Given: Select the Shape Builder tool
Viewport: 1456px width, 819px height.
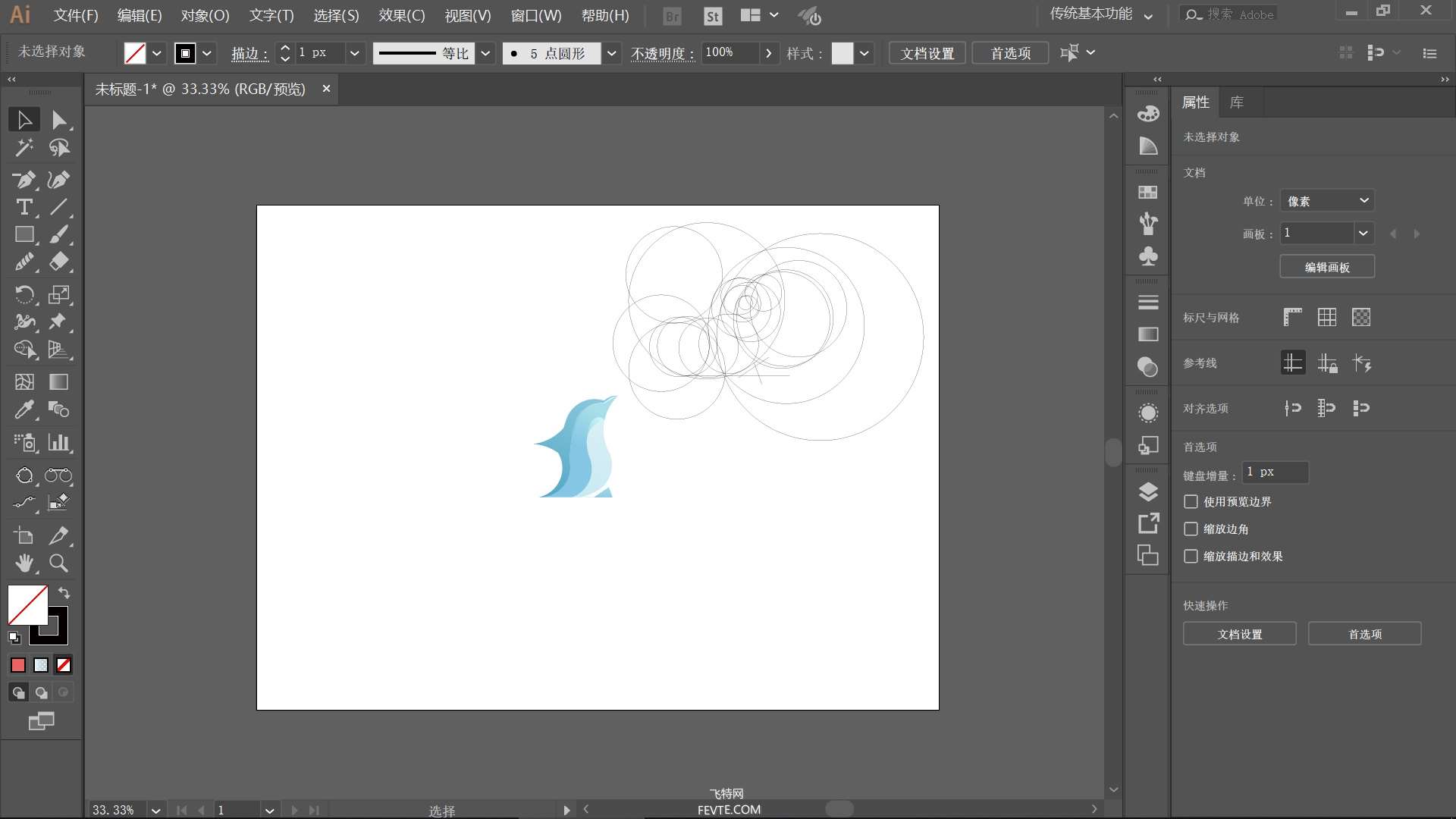Looking at the screenshot, I should [x=24, y=350].
